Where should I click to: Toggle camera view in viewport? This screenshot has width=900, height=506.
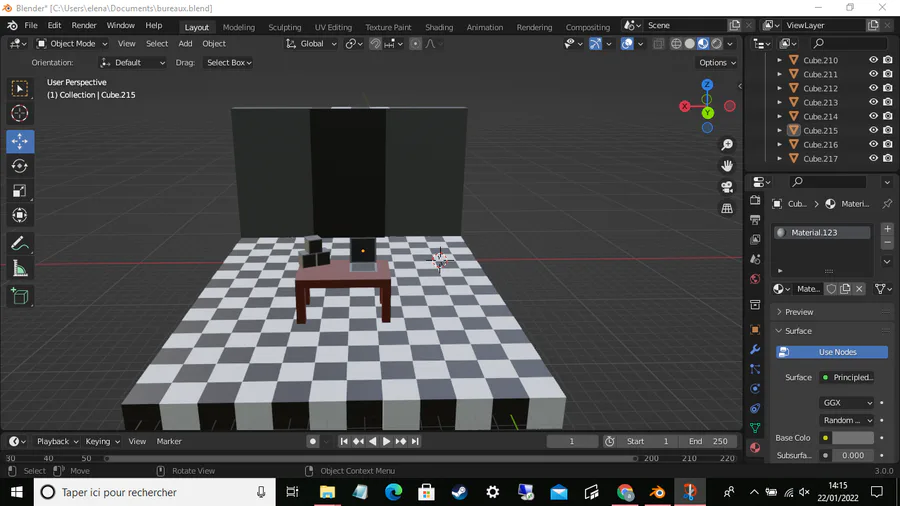tap(727, 187)
